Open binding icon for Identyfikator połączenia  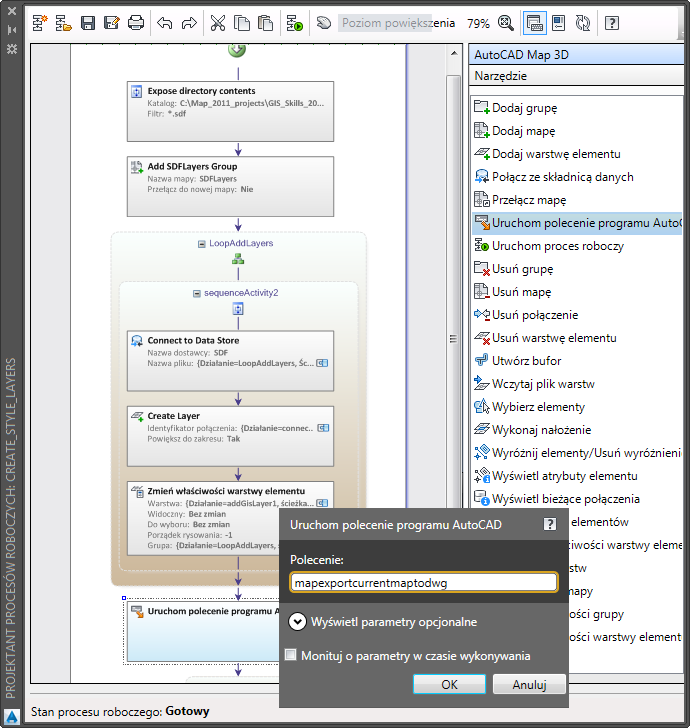tap(323, 428)
